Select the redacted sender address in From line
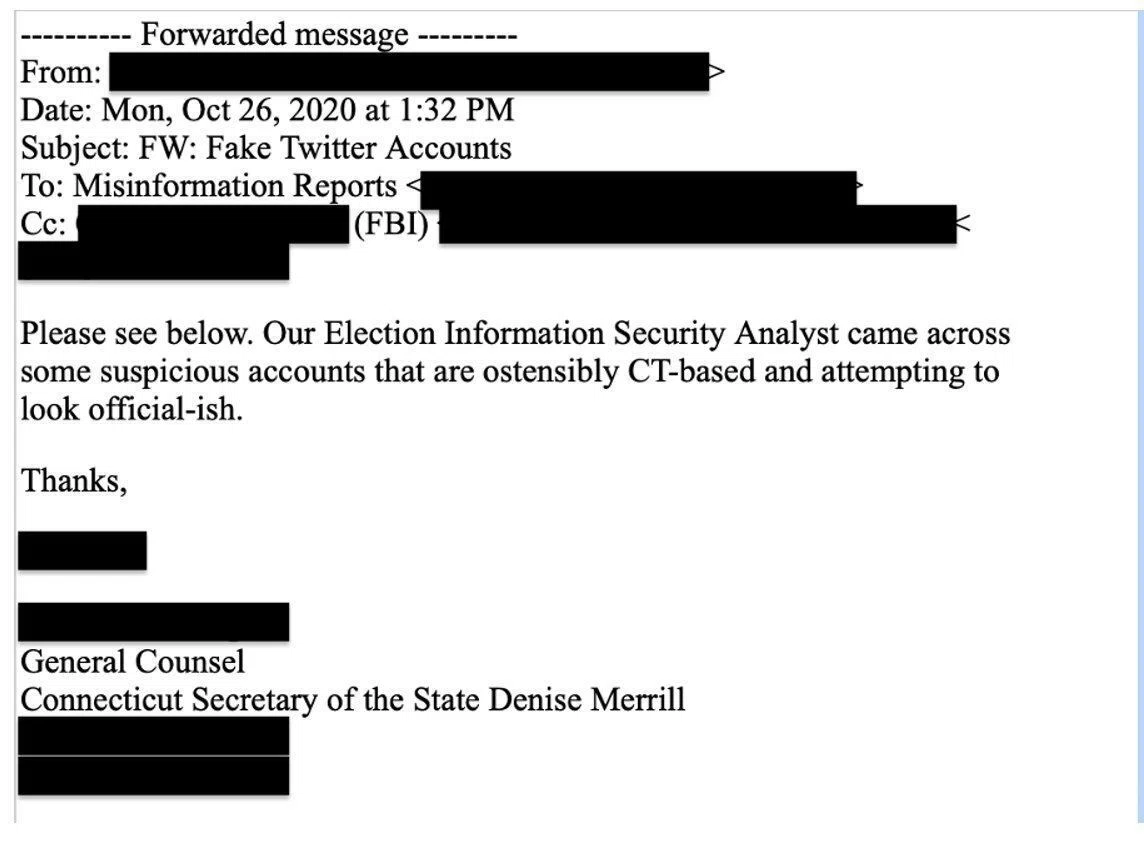Viewport: 1144px width, 850px height. pos(409,72)
